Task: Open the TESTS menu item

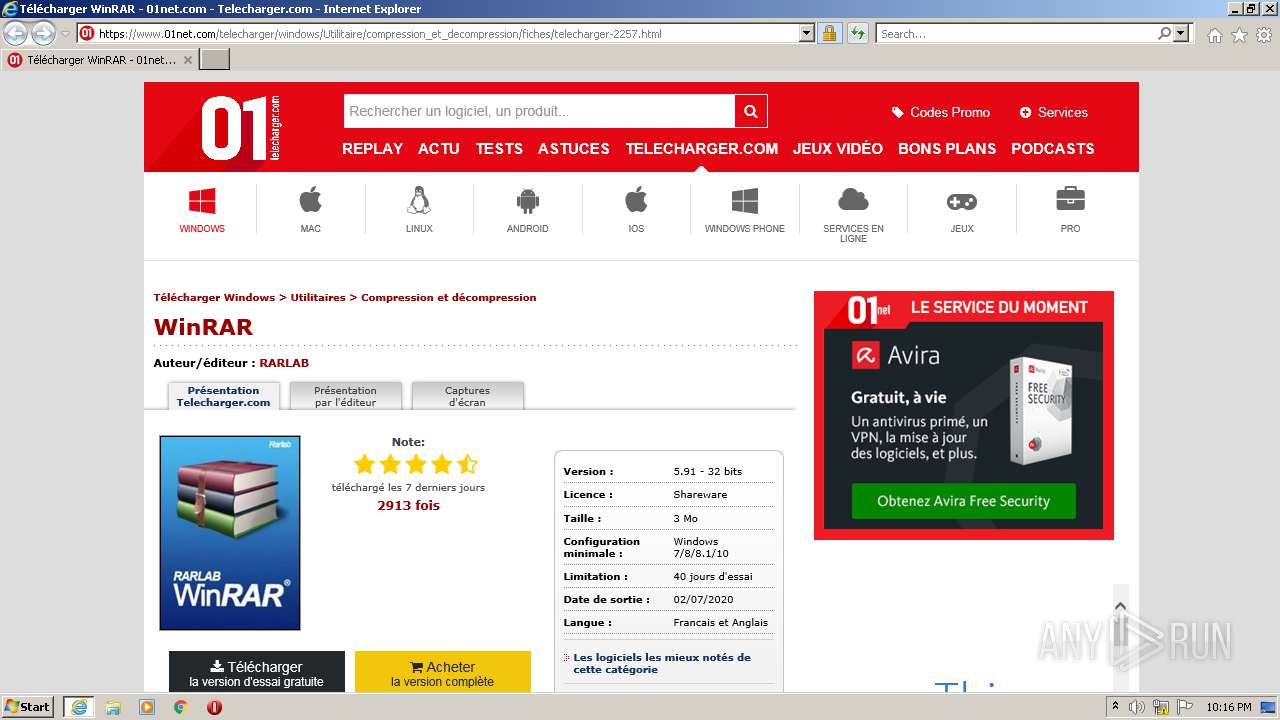Action: [499, 149]
